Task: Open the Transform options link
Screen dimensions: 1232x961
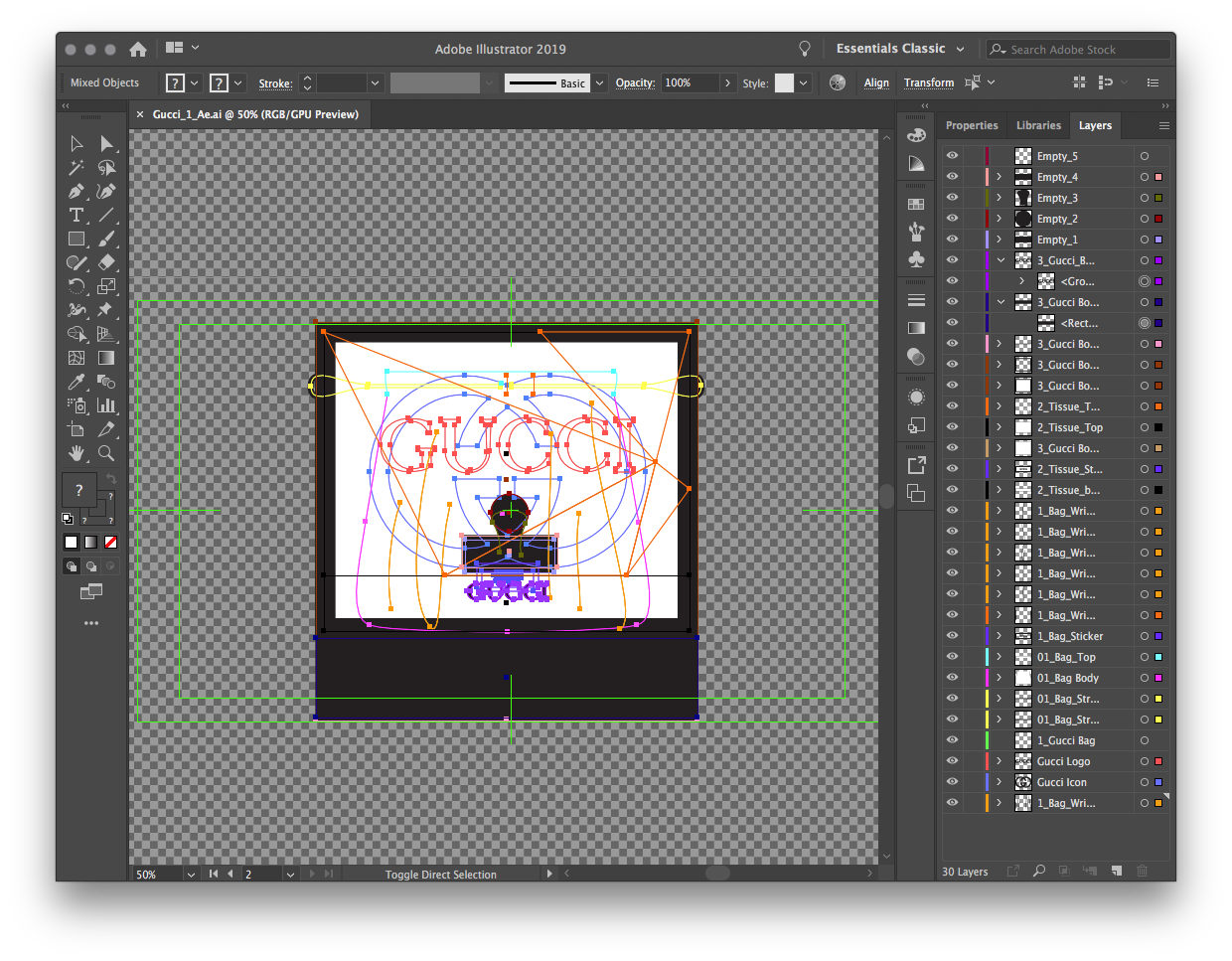Action: pyautogui.click(x=929, y=83)
